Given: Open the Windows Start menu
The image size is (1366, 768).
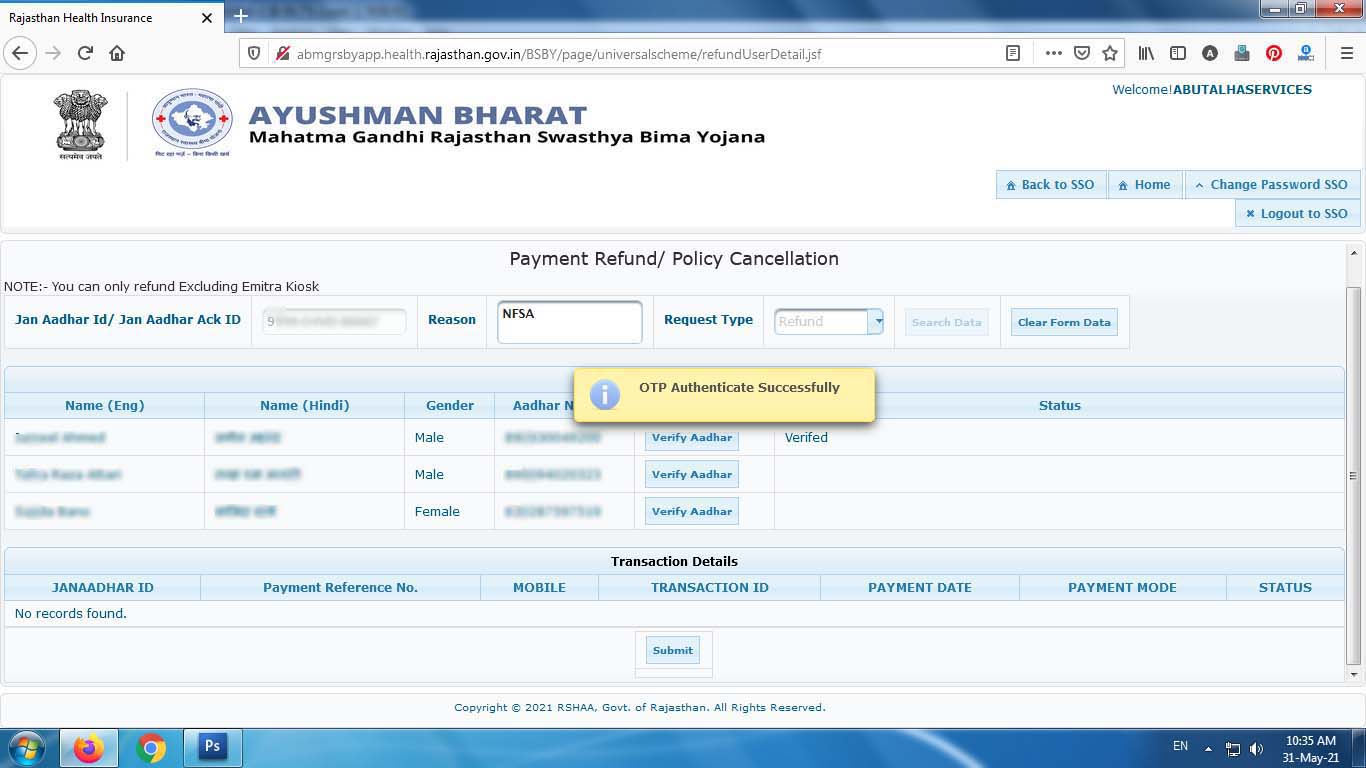Looking at the screenshot, I should pos(26,747).
